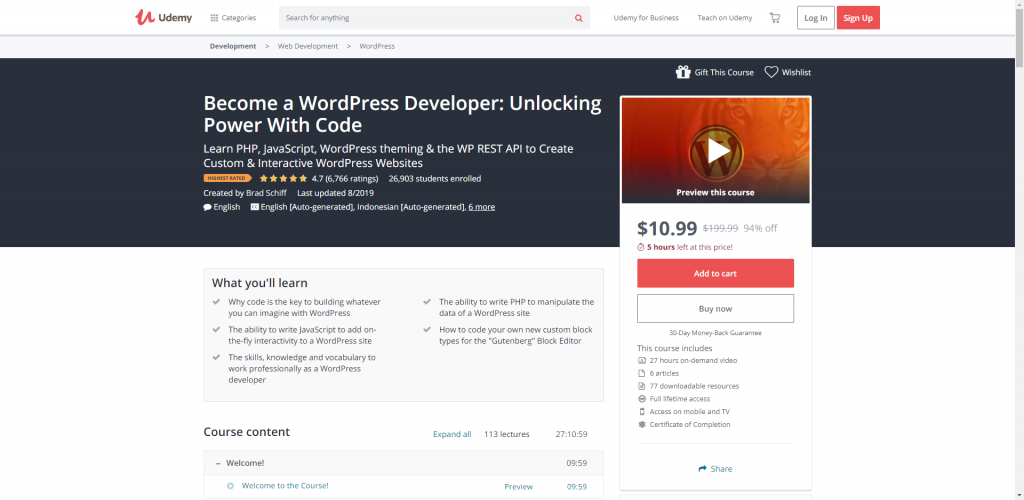Click the search magnifier icon

pos(579,18)
